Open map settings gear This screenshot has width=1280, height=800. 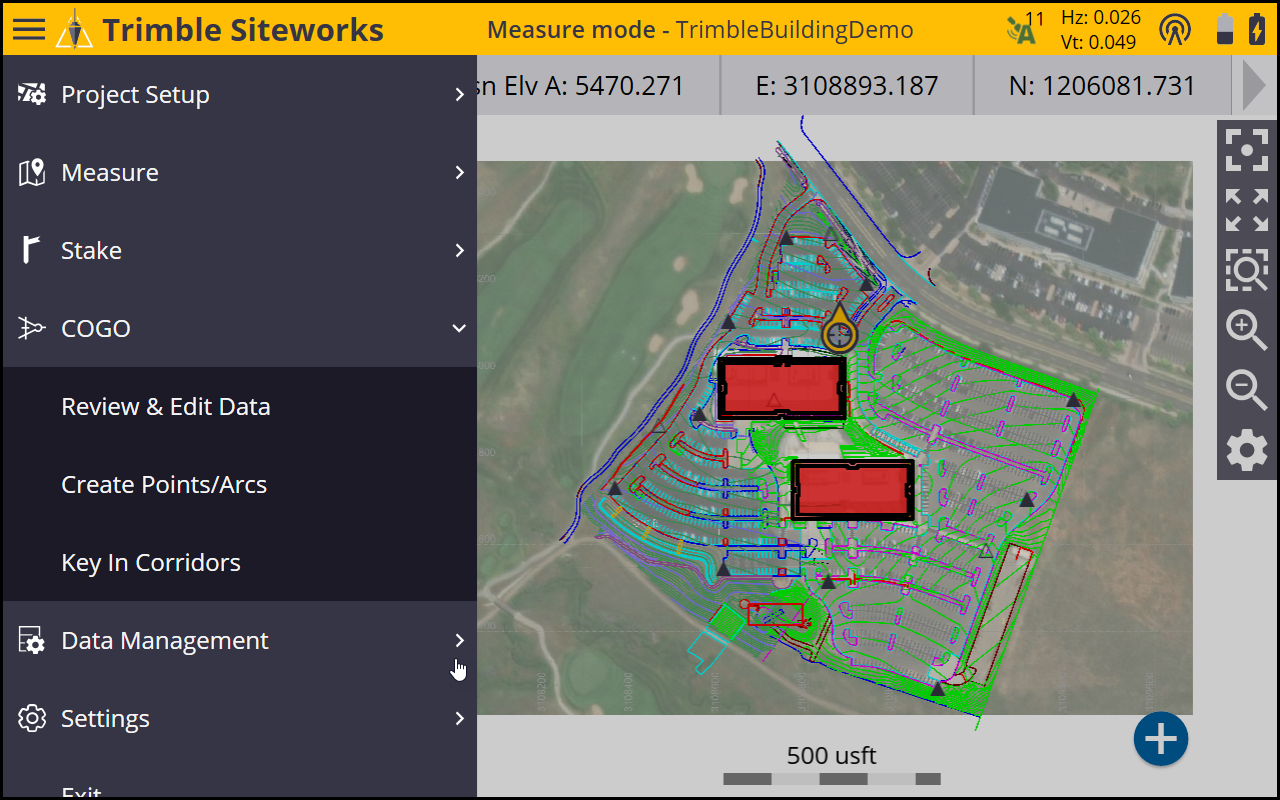click(1247, 450)
